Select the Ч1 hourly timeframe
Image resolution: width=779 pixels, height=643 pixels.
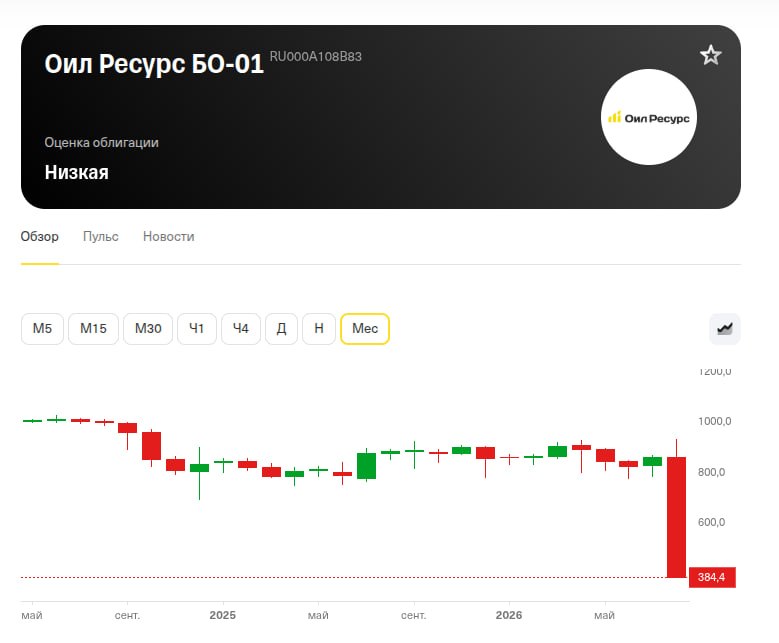(x=197, y=328)
